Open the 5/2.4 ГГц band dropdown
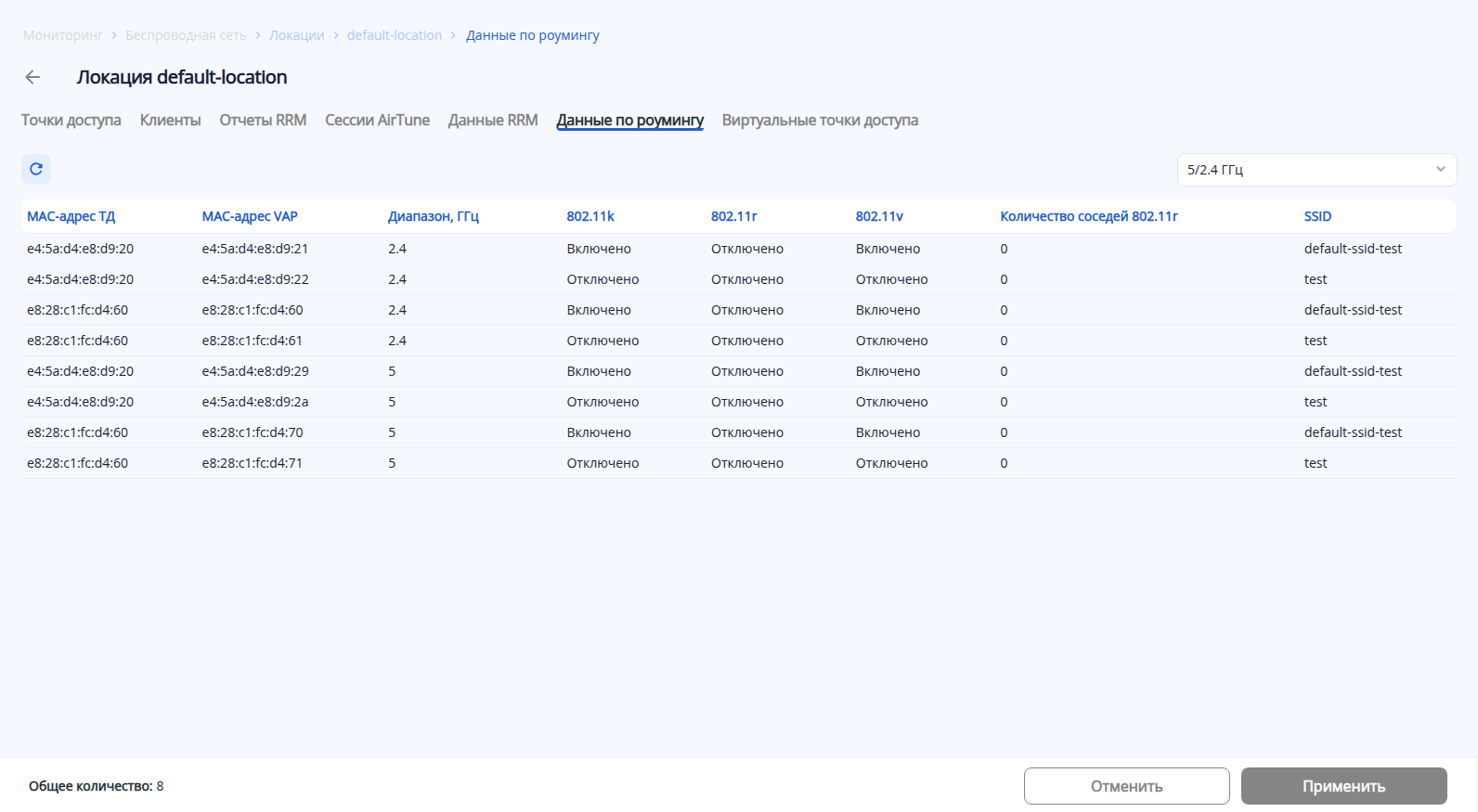1478x812 pixels. pyautogui.click(x=1316, y=170)
